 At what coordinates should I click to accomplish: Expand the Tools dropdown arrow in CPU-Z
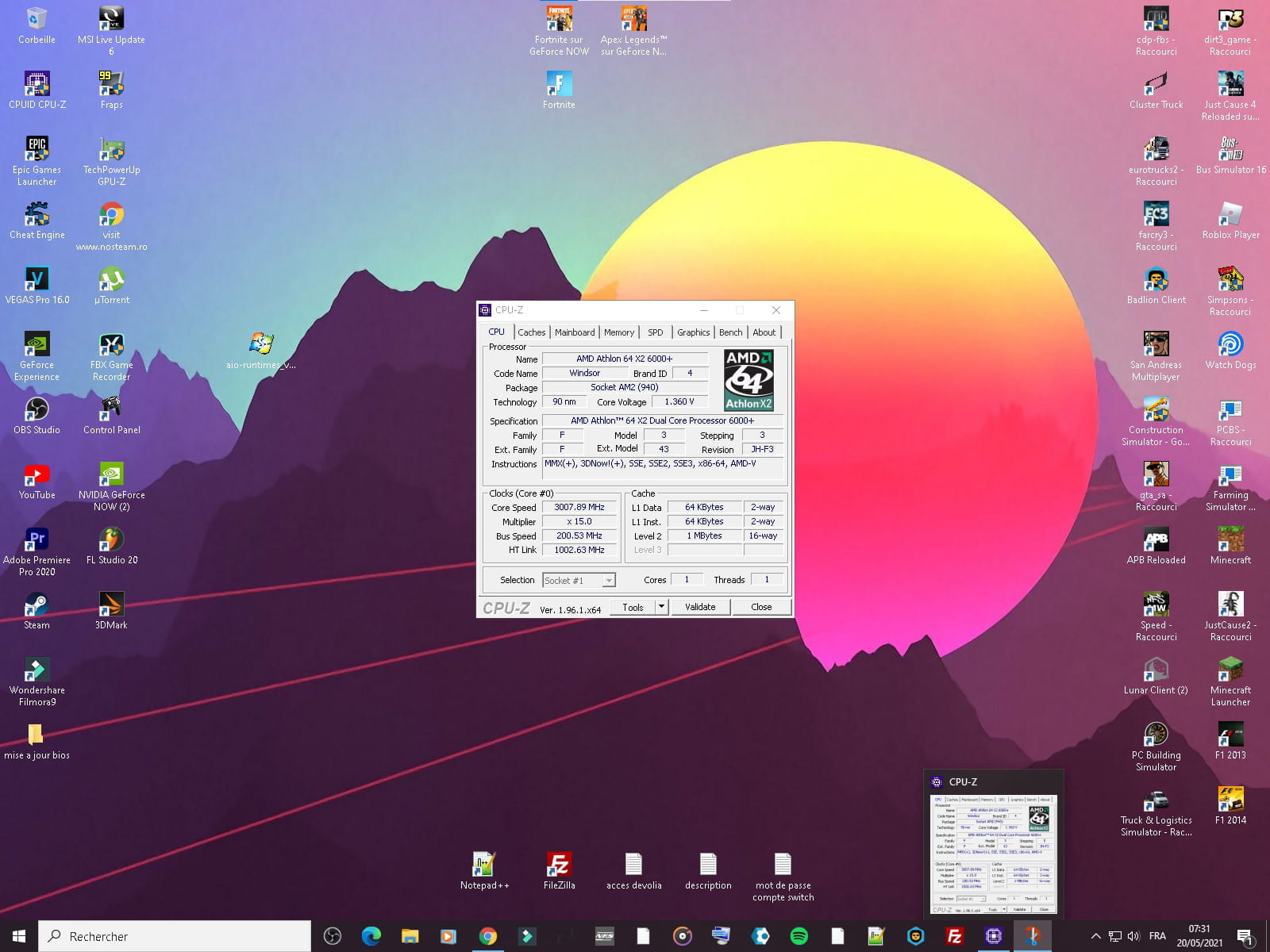tap(661, 607)
